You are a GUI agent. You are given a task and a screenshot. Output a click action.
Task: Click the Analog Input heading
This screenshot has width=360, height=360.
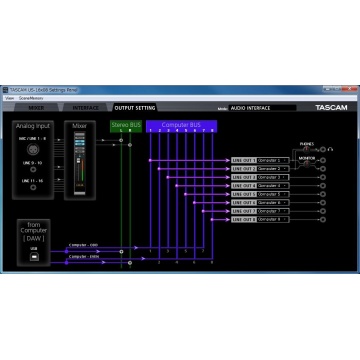pyautogui.click(x=33, y=126)
